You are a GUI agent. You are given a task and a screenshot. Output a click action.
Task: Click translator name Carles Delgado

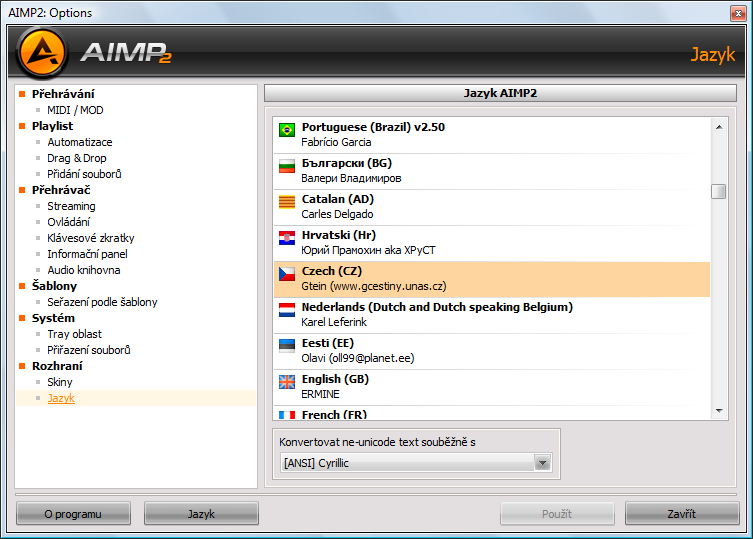(337, 214)
